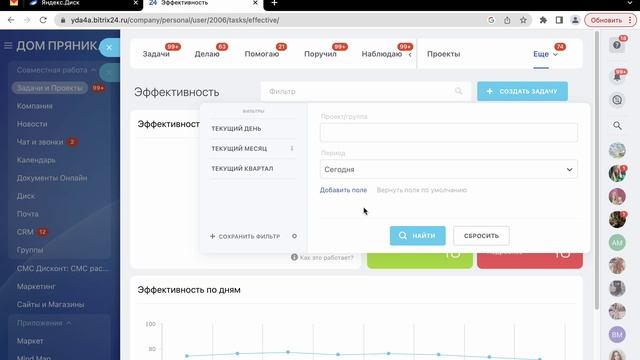Toggle the browser side panel icon

coord(559,20)
